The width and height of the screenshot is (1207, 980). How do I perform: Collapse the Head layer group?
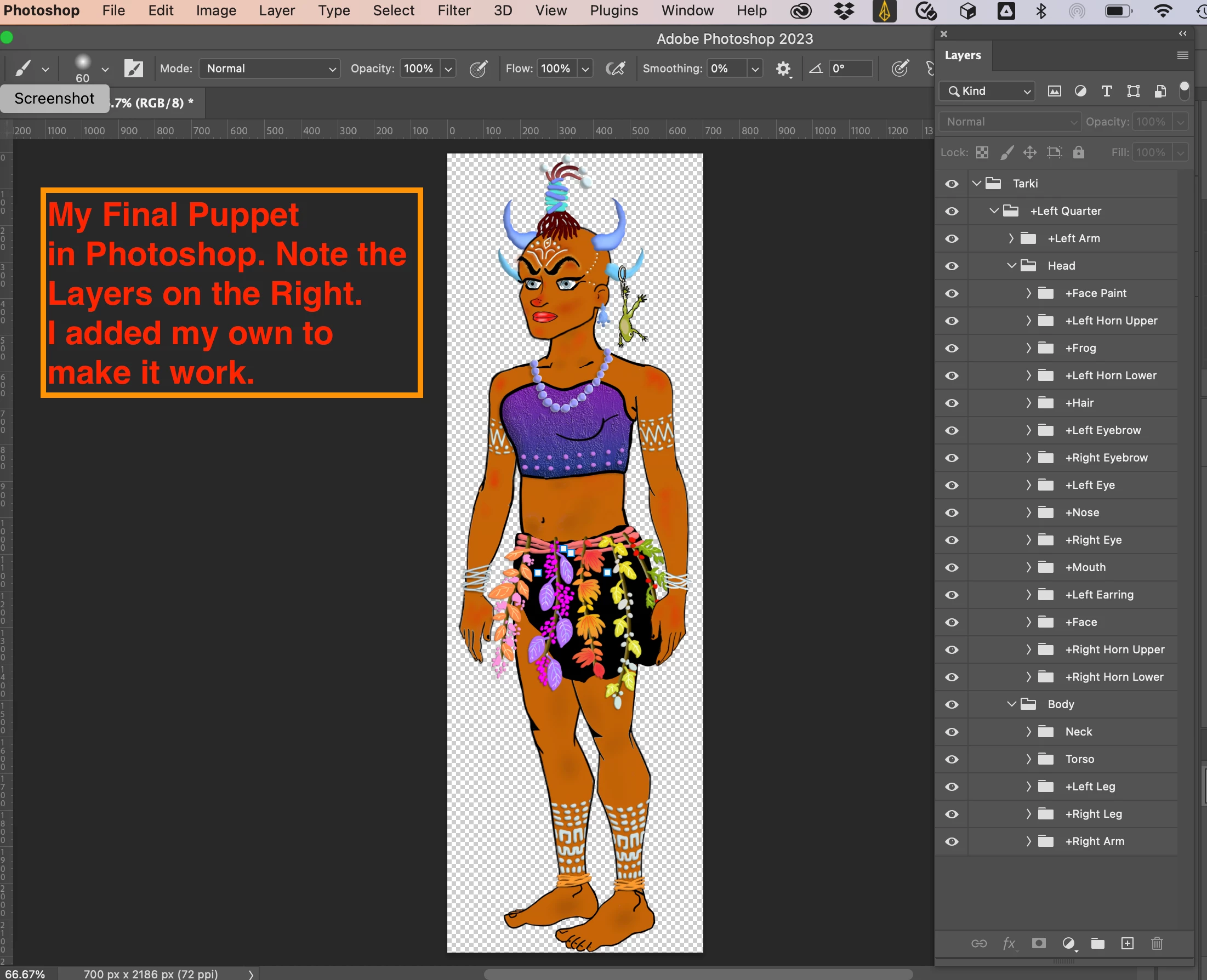[x=1011, y=266]
